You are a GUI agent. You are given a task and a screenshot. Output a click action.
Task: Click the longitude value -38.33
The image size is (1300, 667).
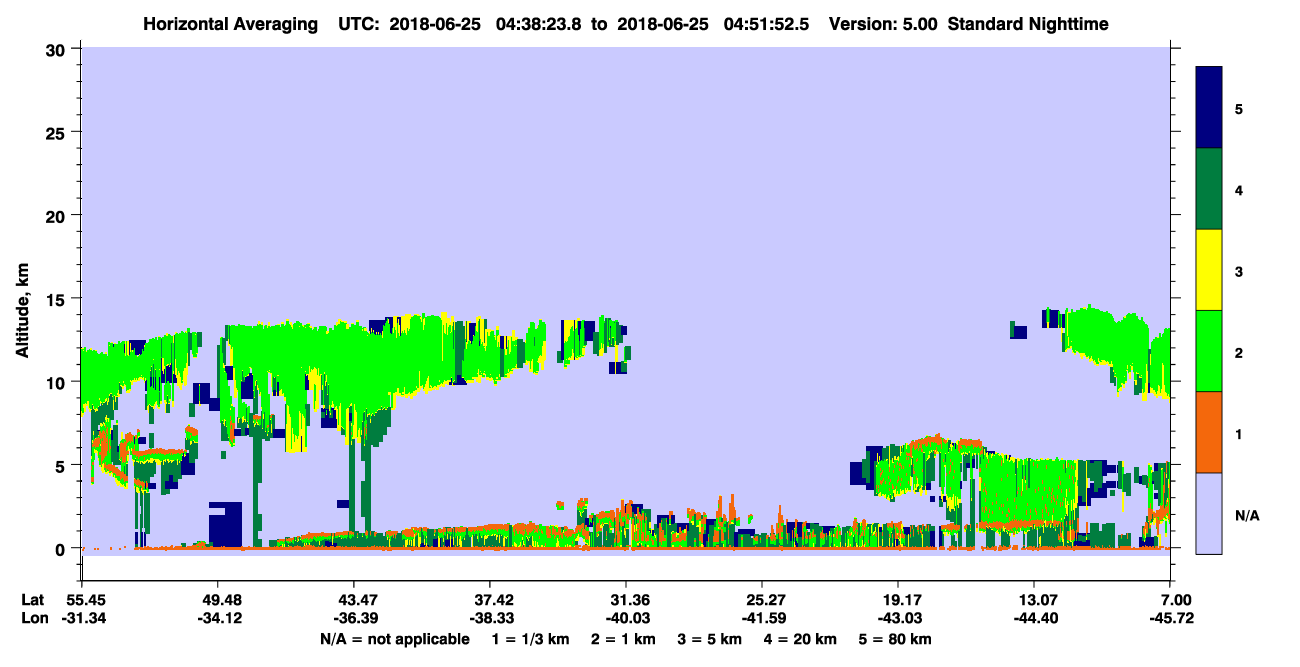point(490,619)
